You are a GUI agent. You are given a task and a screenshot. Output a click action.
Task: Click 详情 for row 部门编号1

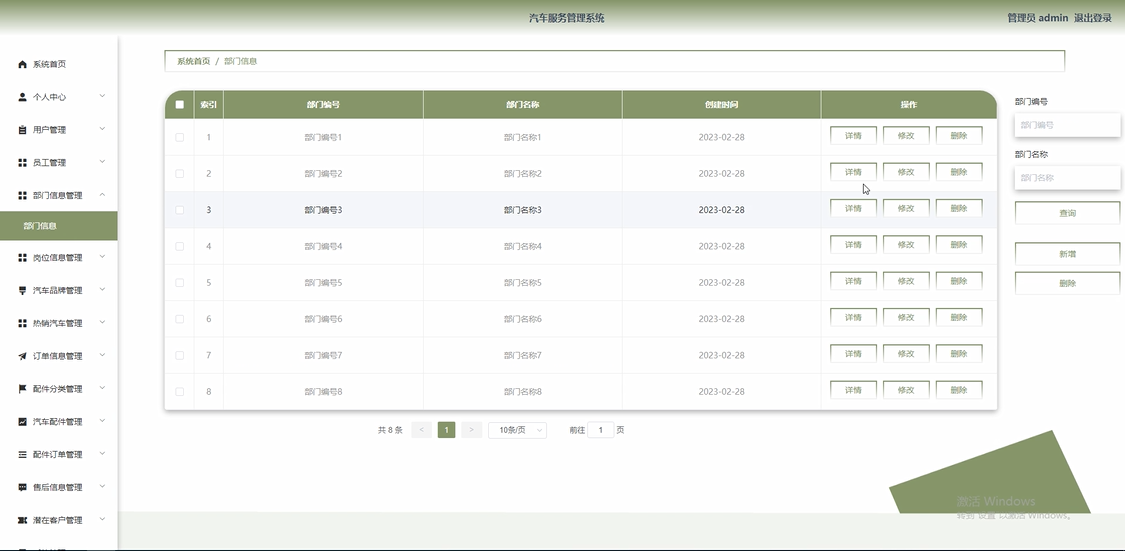pyautogui.click(x=853, y=136)
